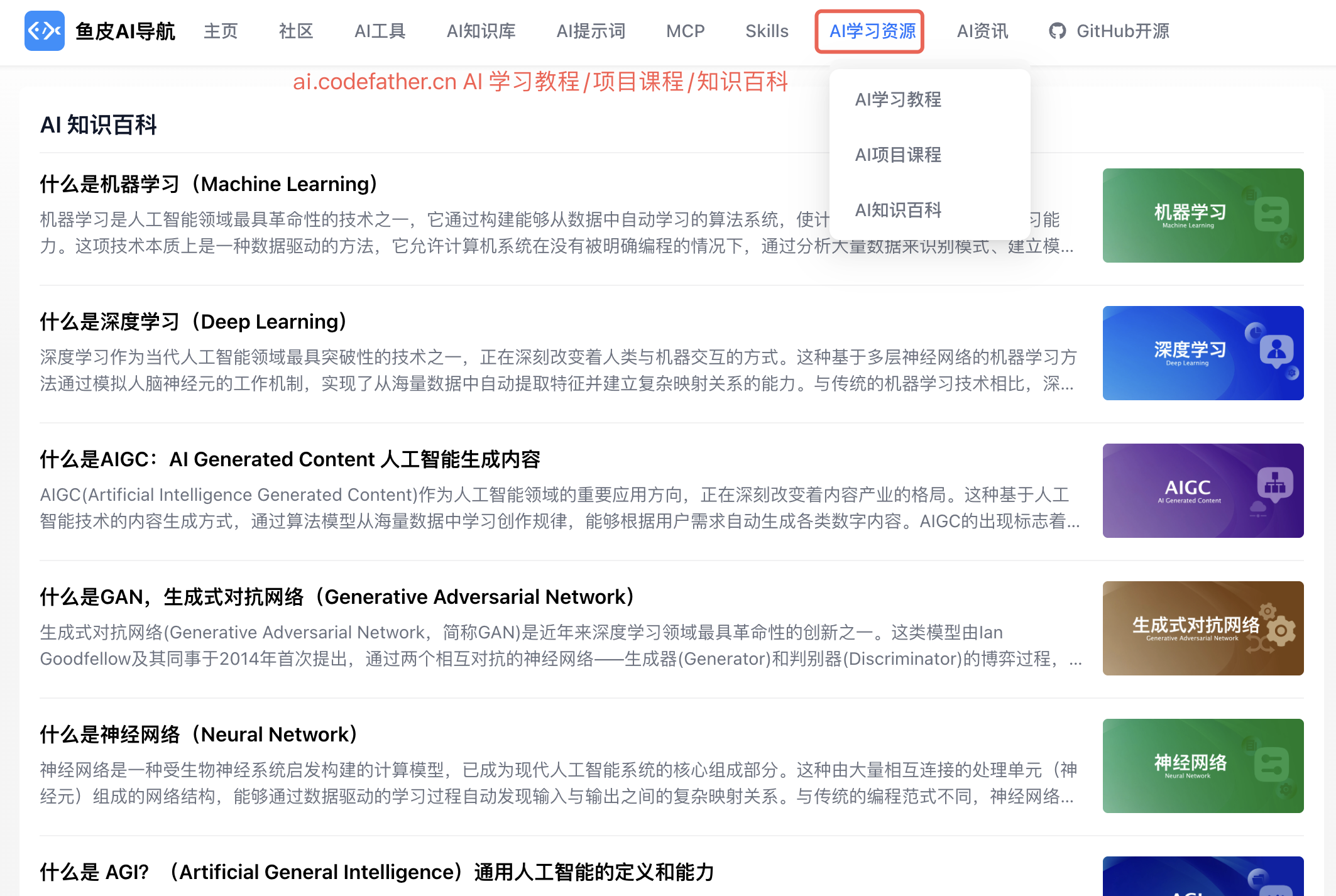Open the Skills navigation item
This screenshot has width=1336, height=896.
tap(766, 31)
